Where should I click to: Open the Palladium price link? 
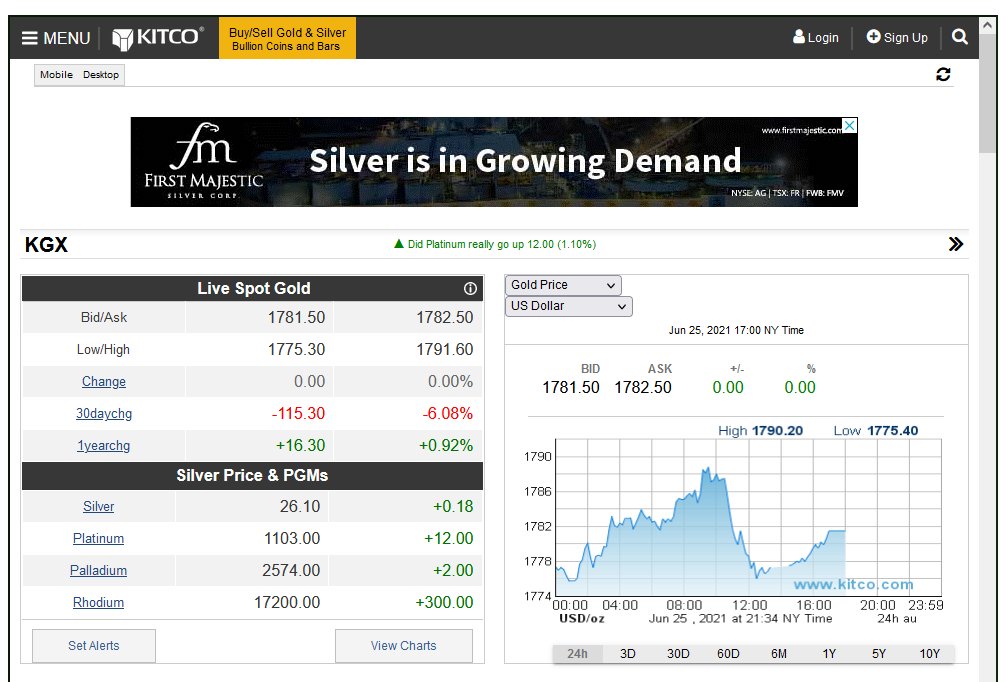[x=98, y=571]
